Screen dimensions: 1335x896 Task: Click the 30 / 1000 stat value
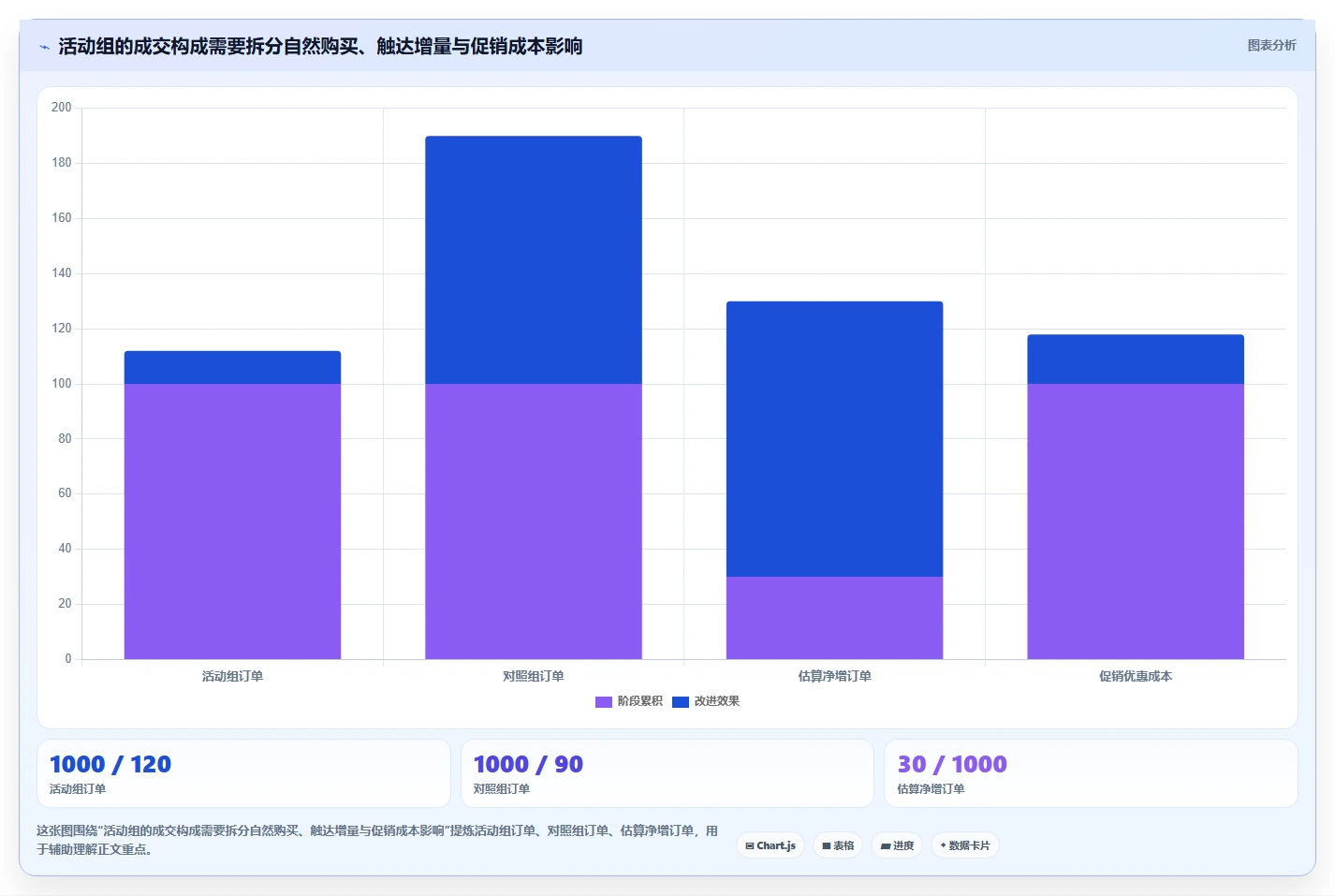[x=952, y=764]
